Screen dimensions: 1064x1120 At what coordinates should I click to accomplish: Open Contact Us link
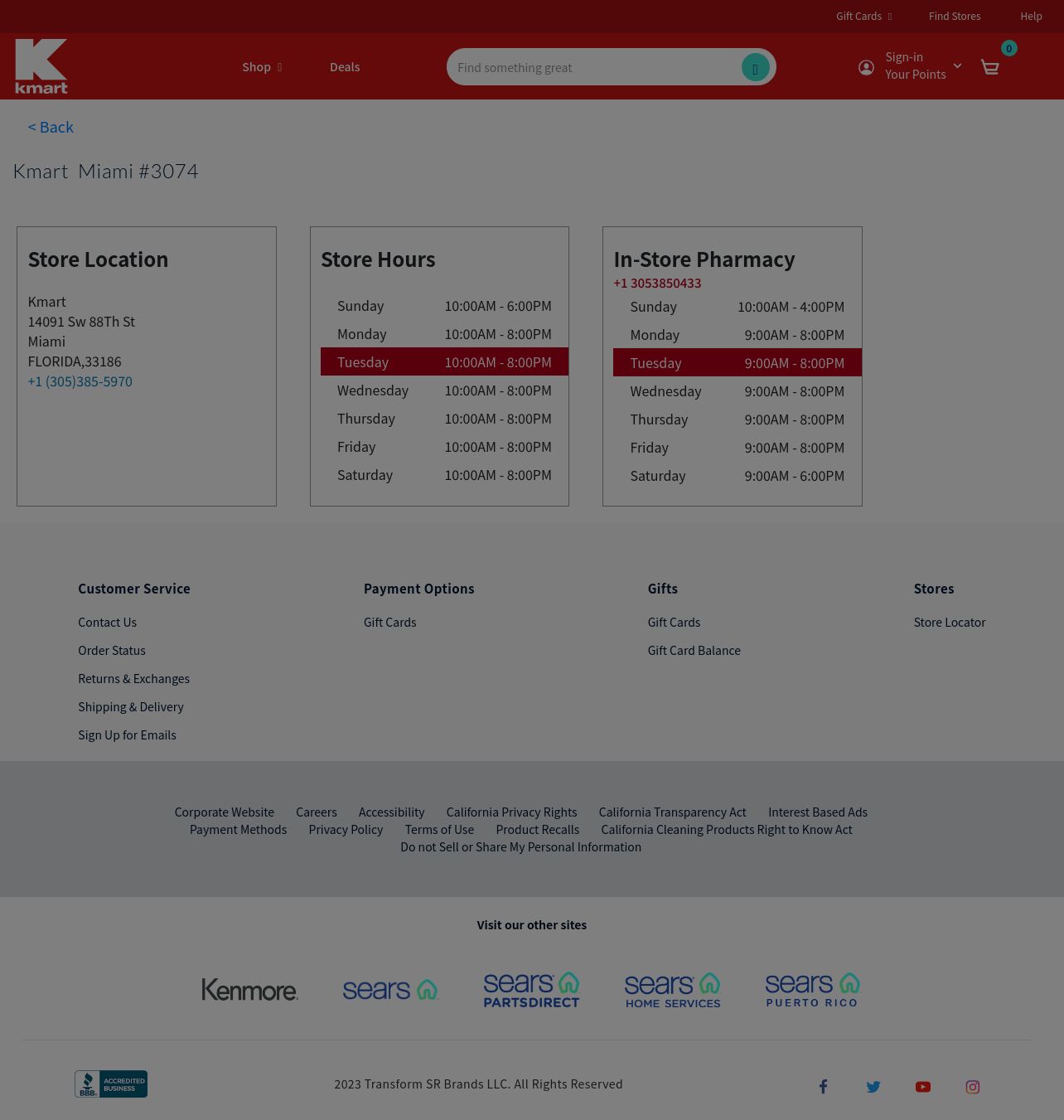(107, 622)
